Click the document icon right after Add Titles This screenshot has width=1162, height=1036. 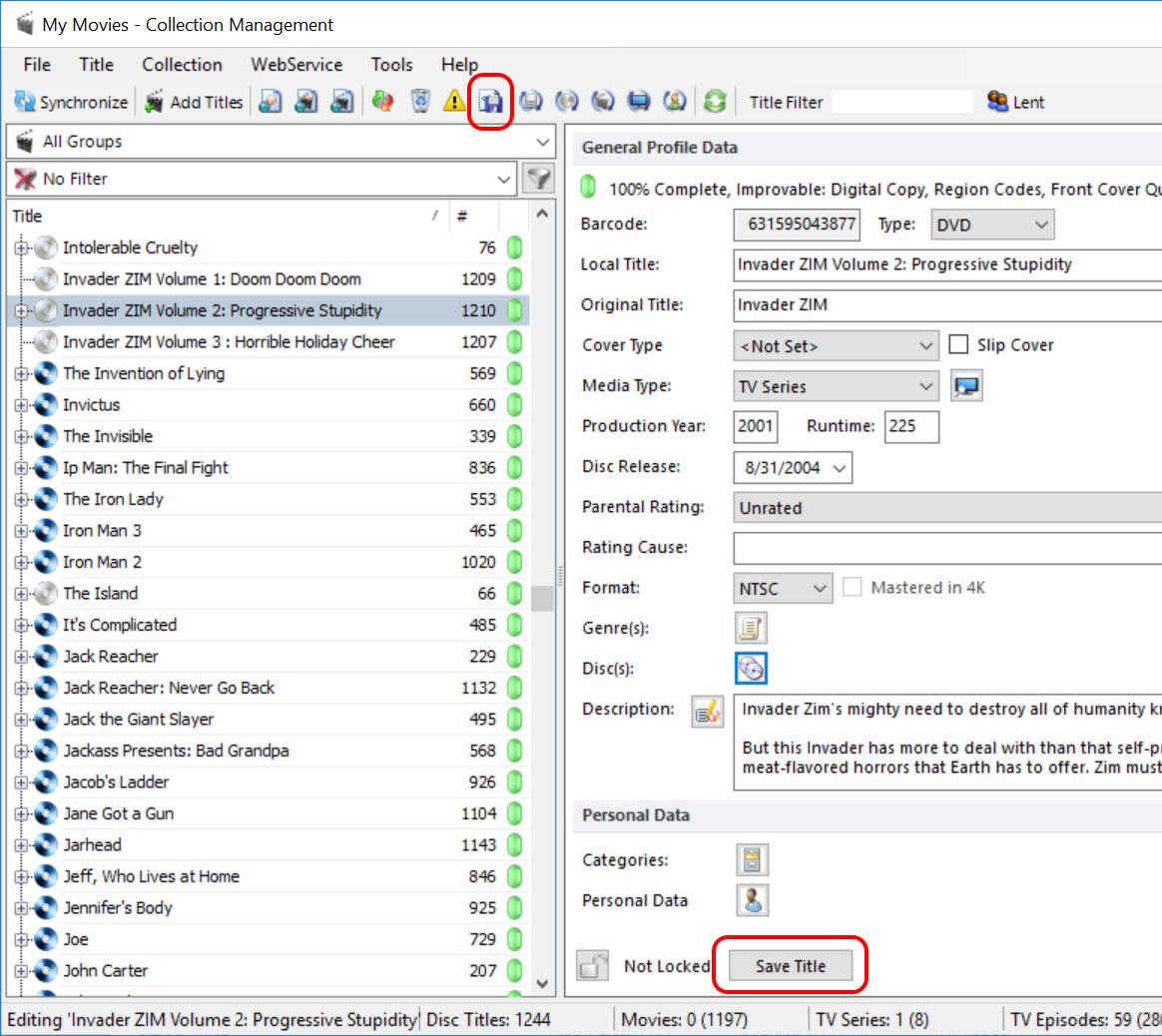pyautogui.click(x=270, y=101)
